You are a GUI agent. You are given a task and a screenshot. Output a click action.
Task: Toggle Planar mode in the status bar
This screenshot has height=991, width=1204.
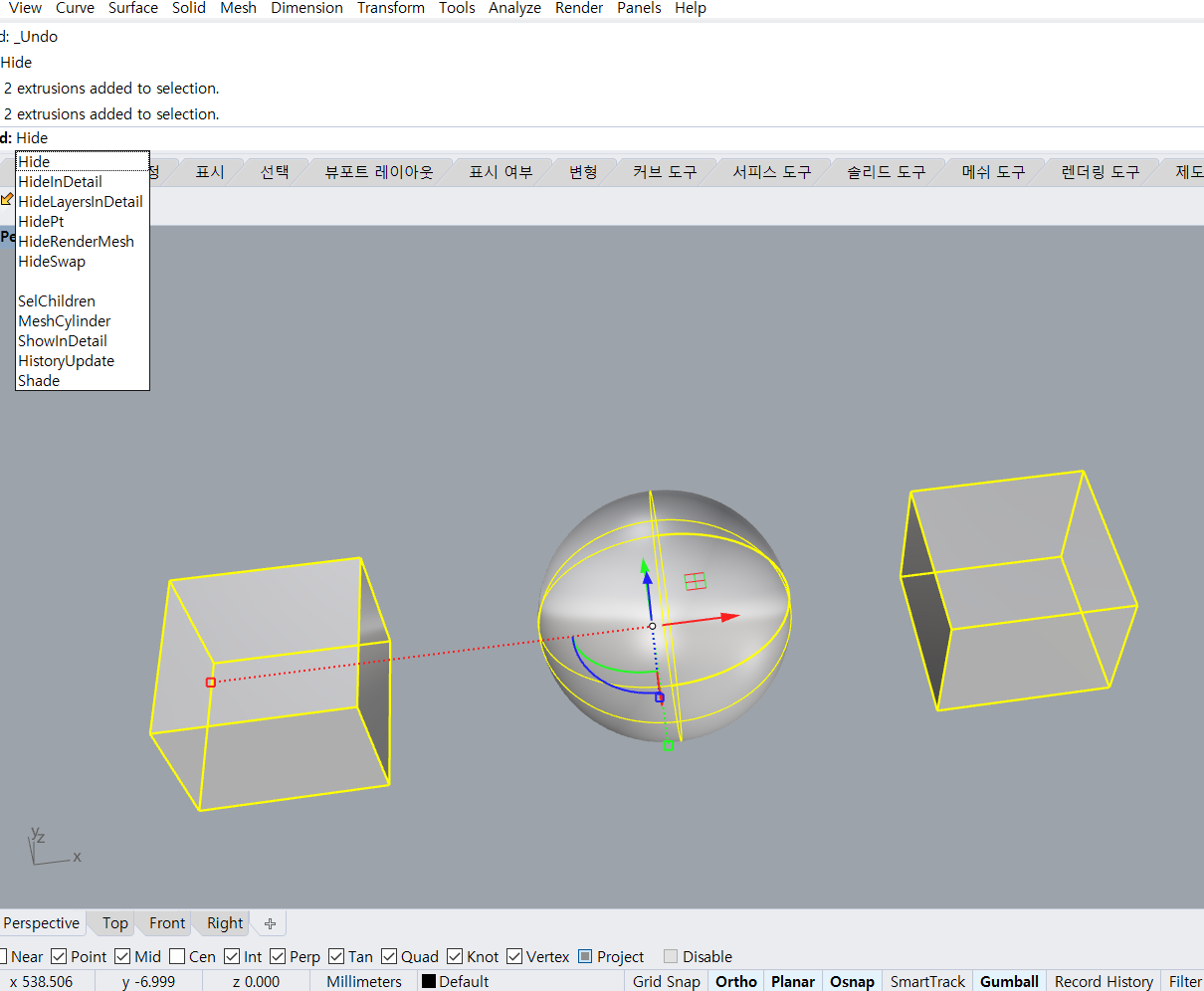point(793,981)
